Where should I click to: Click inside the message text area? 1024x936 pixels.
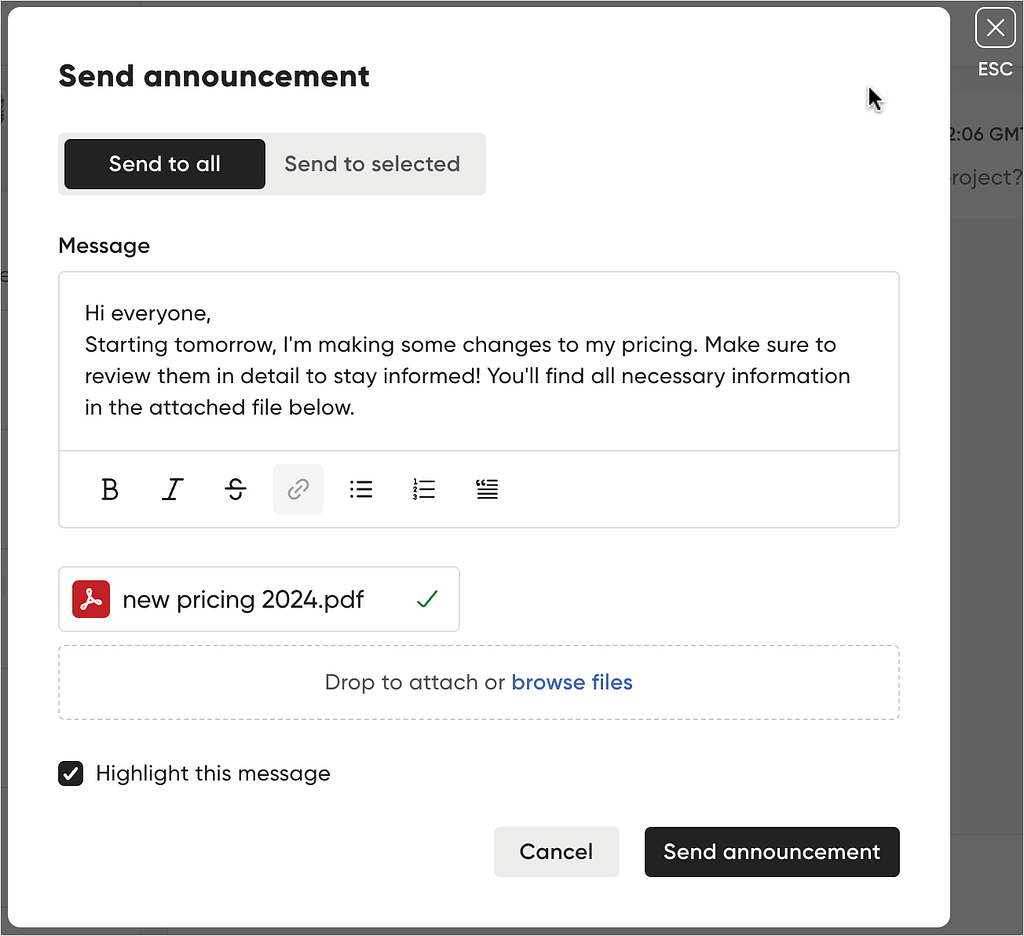(479, 361)
